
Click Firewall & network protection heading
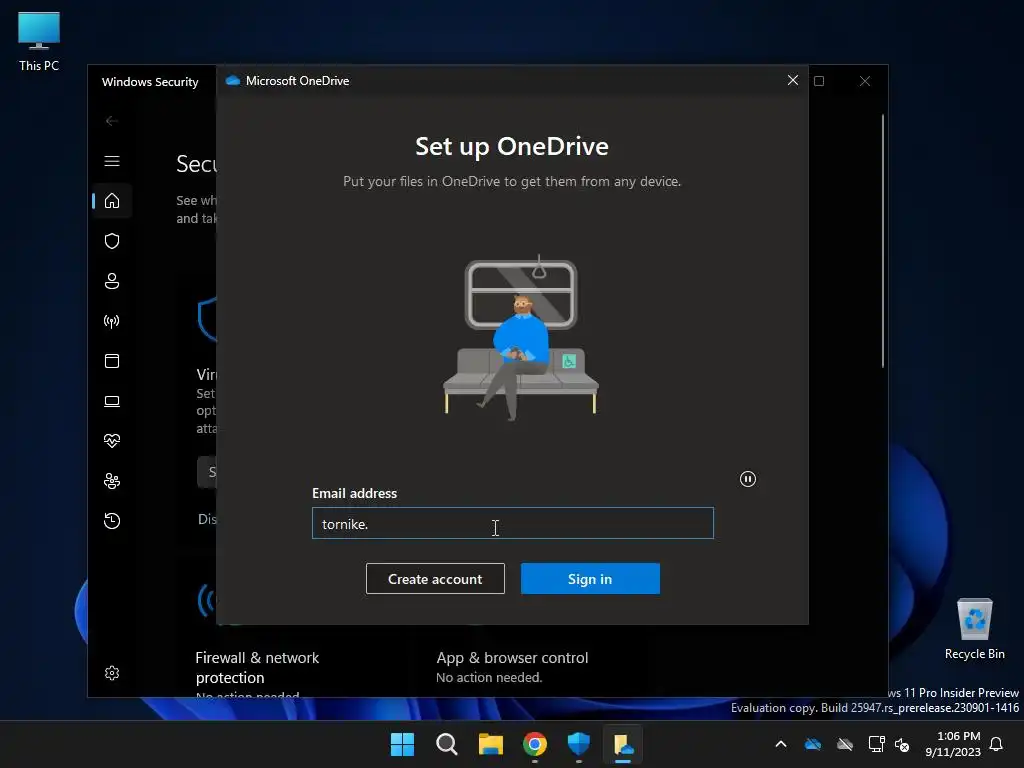257,667
